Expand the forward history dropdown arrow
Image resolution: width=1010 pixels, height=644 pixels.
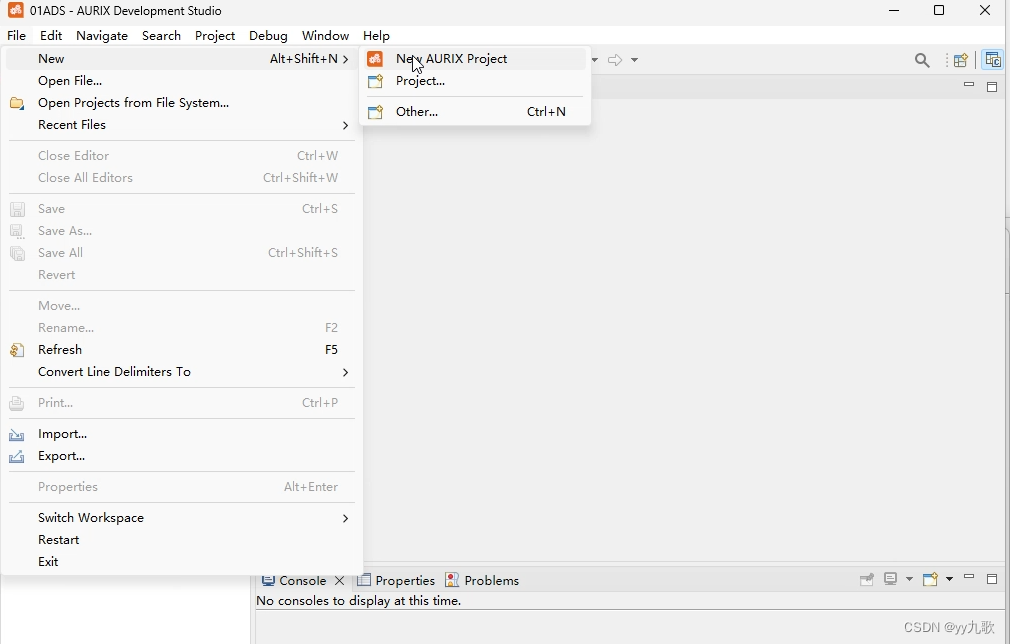[x=634, y=60]
